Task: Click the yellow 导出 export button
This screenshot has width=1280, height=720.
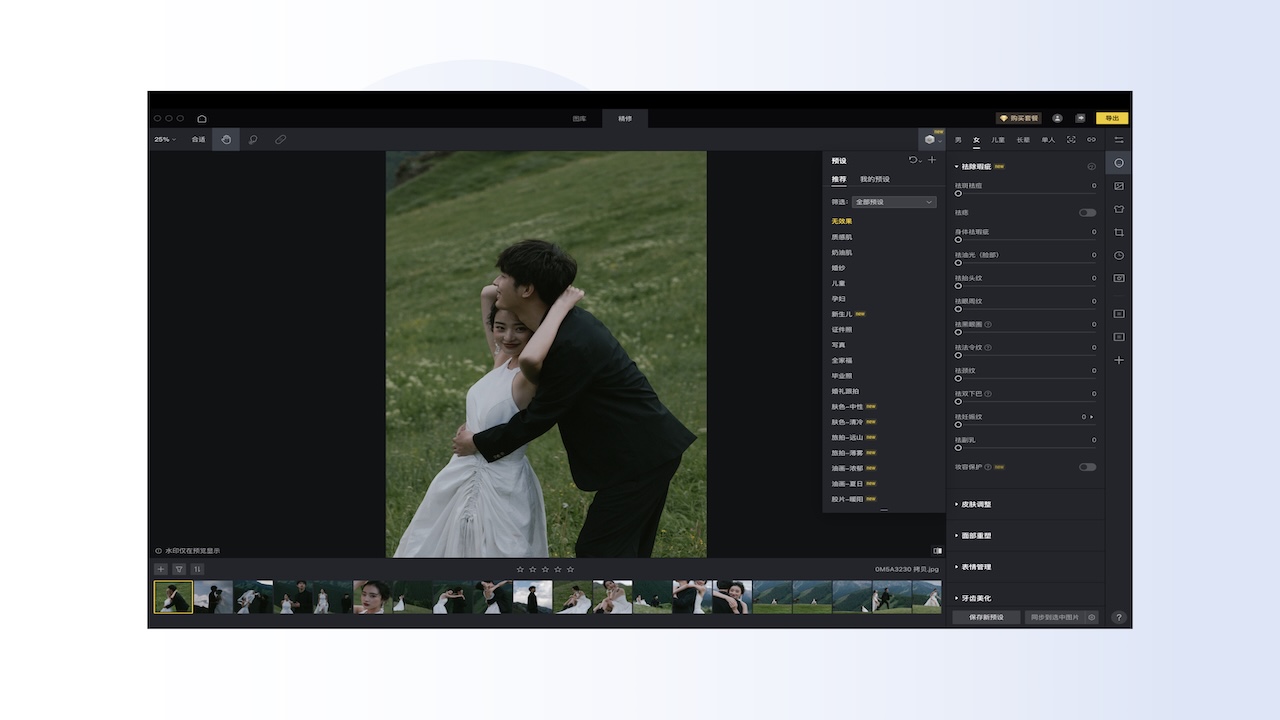Action: (1111, 118)
